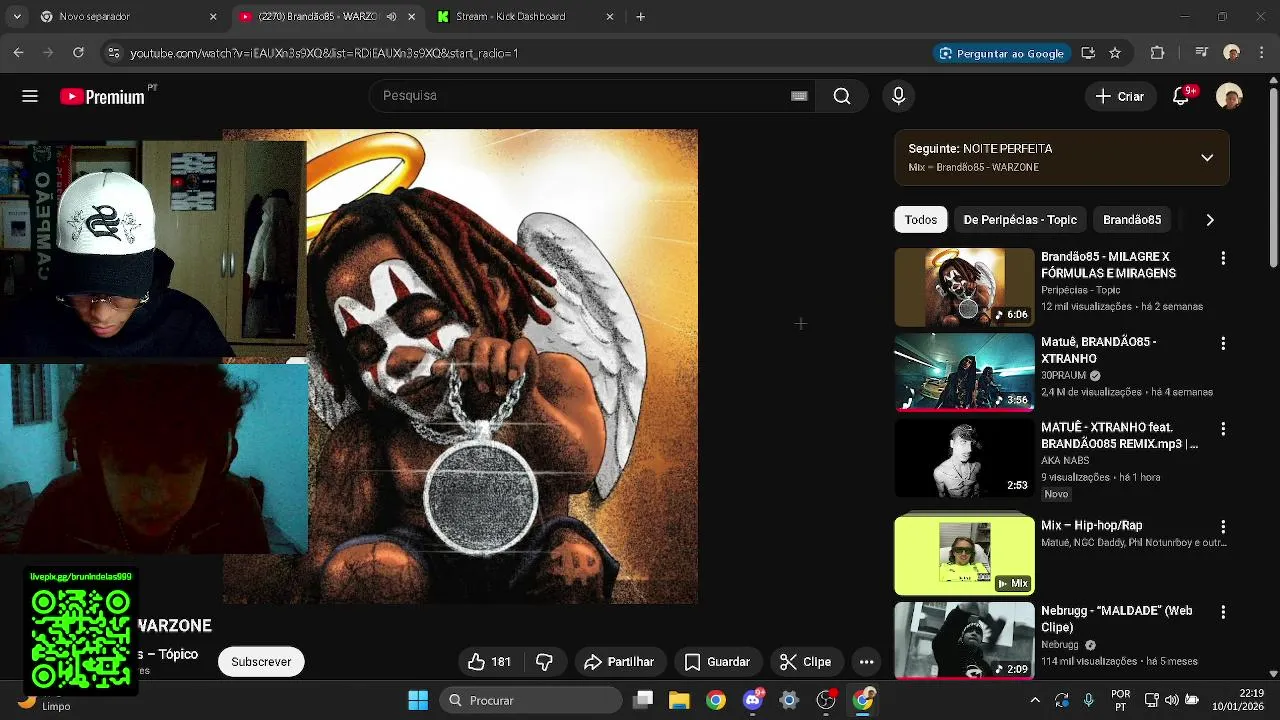Reload the YouTube page
Viewport: 1280px width, 720px height.
point(78,53)
